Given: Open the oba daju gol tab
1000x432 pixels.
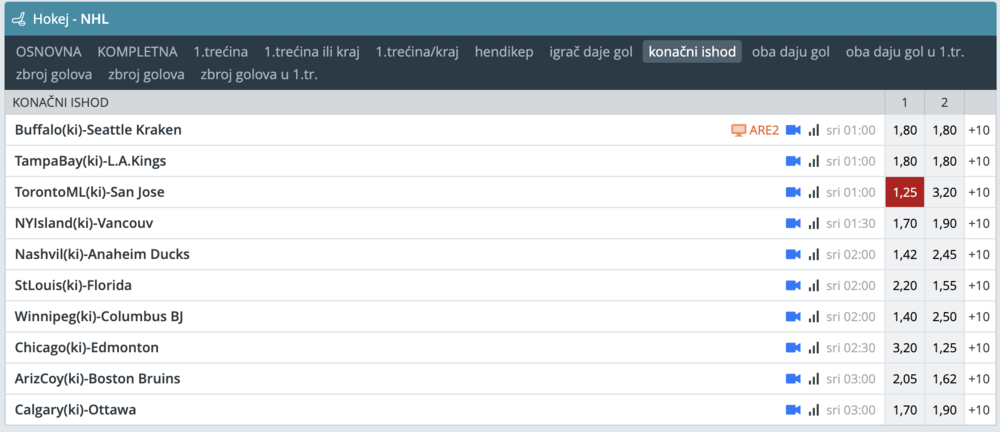Looking at the screenshot, I should point(791,52).
